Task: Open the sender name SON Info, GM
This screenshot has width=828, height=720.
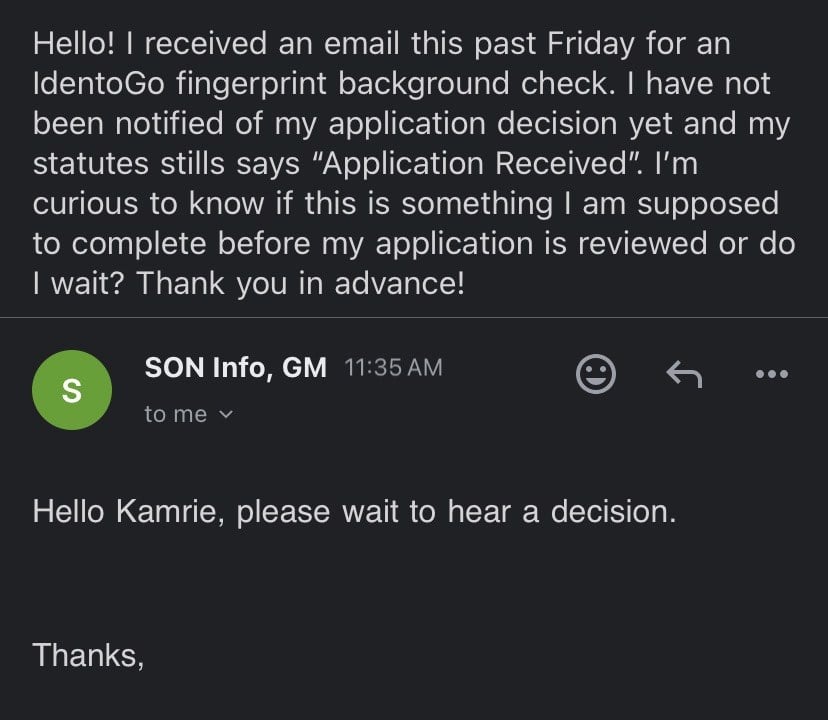Action: click(236, 367)
